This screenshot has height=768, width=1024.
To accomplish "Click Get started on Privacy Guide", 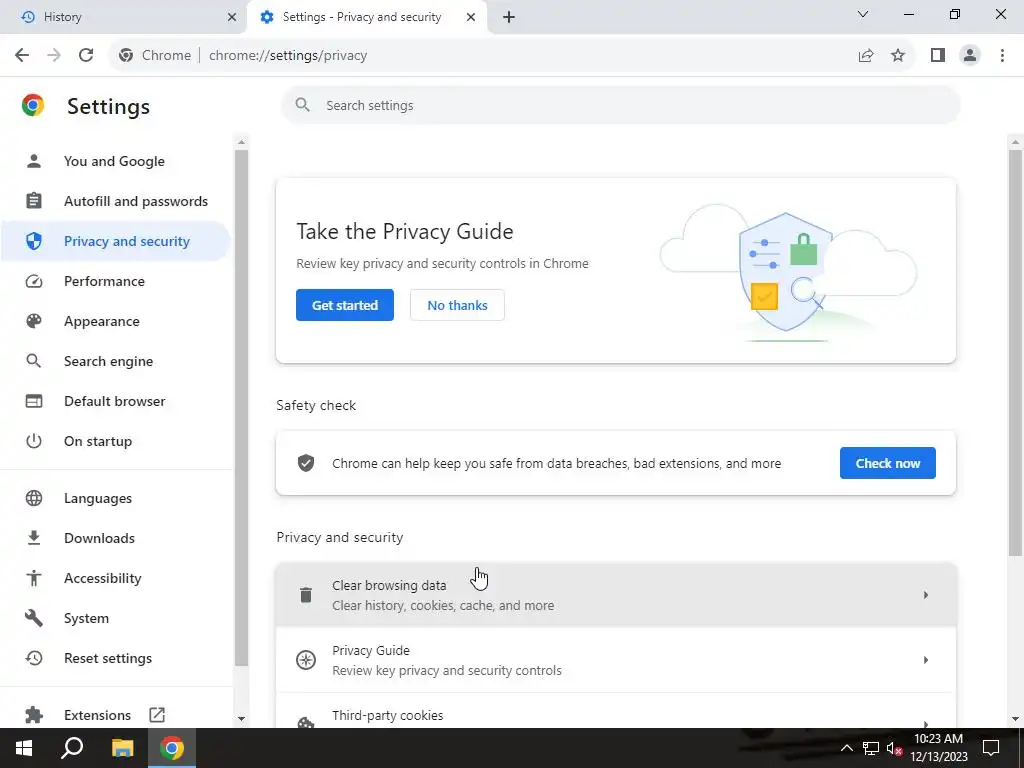I will coord(345,305).
